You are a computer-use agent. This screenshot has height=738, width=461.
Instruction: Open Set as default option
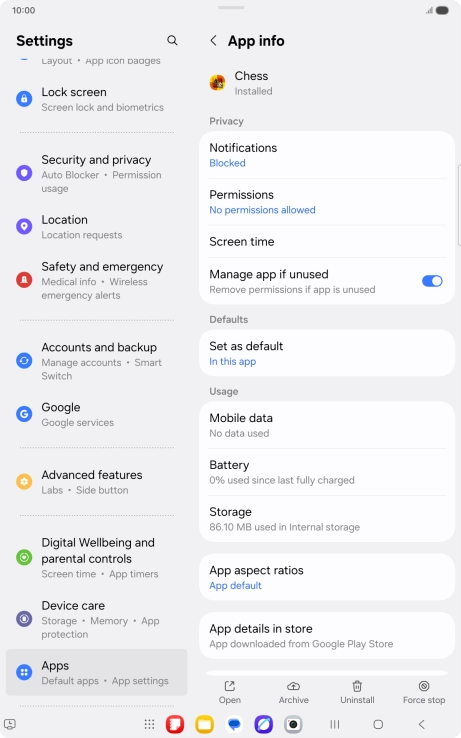tap(327, 353)
